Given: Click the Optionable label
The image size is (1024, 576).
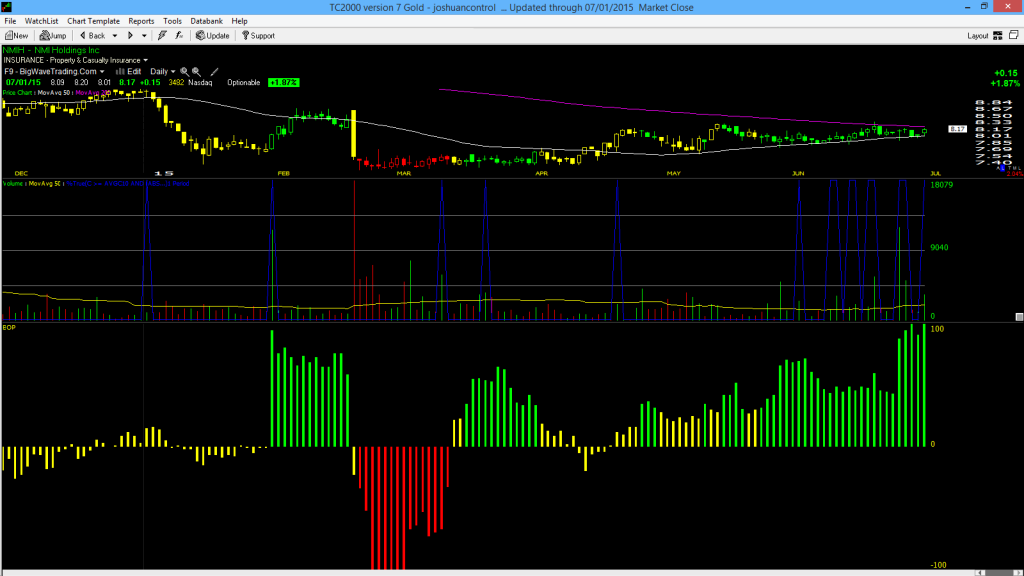Looking at the screenshot, I should click(x=244, y=82).
